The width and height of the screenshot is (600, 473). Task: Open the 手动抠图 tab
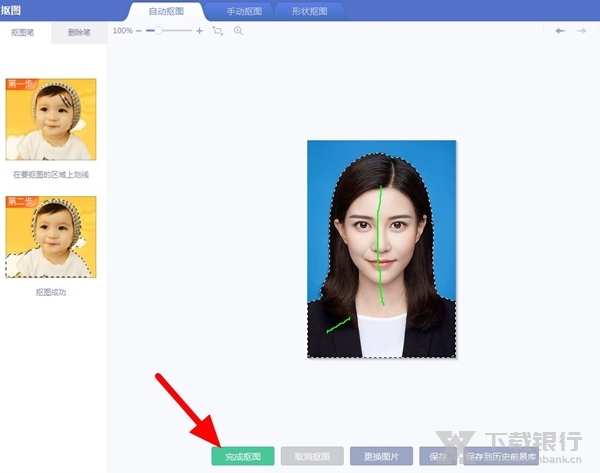(244, 11)
